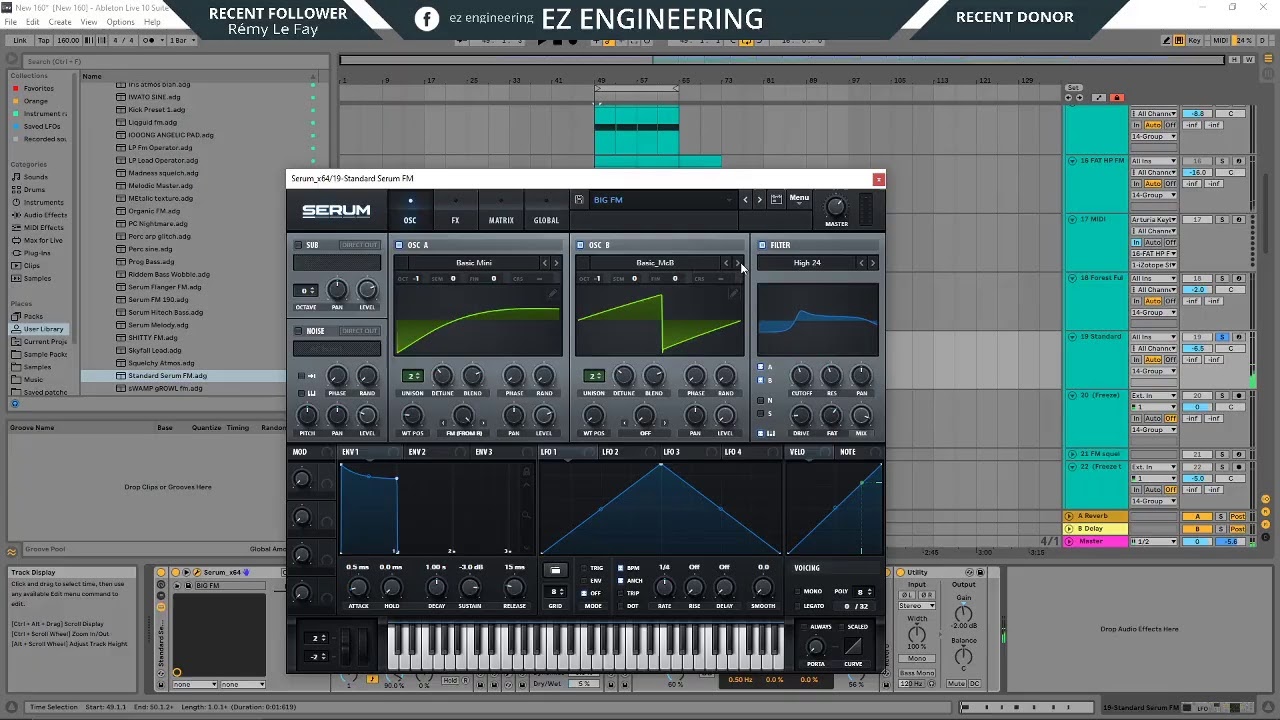
Task: Open the OSC B warp mode selector OFF
Action: (645, 433)
